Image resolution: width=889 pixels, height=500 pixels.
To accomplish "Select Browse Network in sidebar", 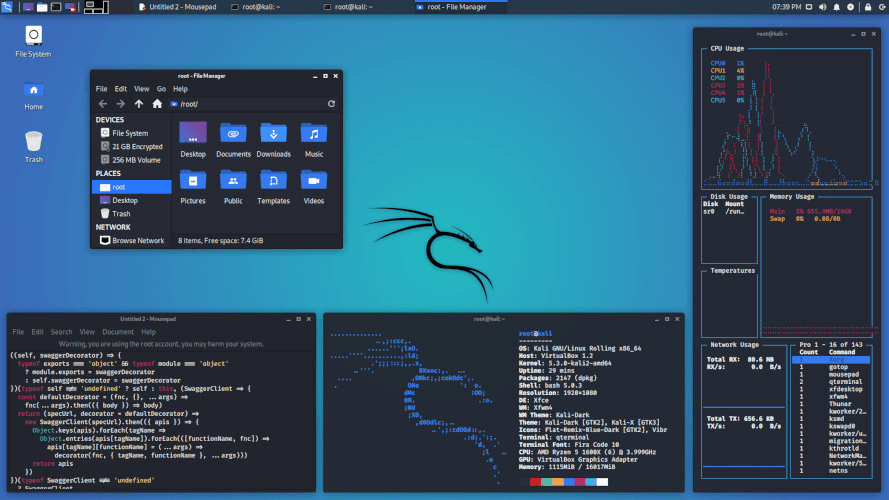I will coord(137,241).
